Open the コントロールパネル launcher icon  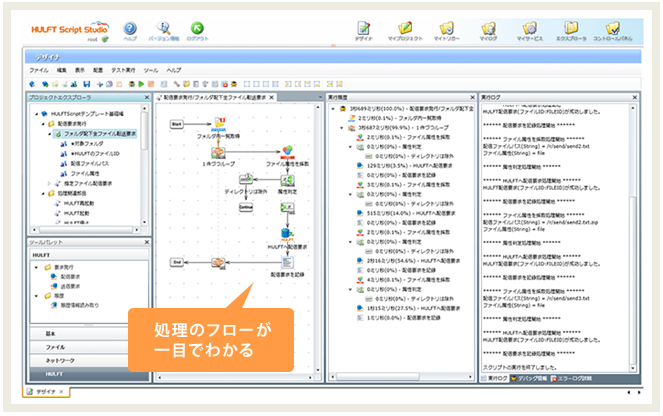612,30
